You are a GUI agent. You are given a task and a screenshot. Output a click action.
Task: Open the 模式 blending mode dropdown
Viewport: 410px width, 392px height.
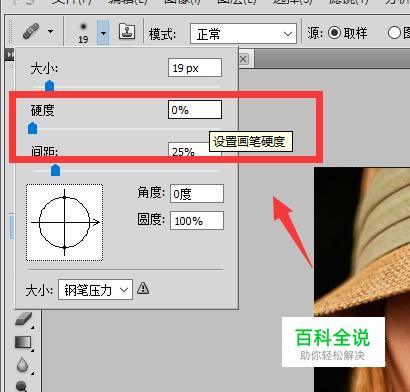tap(243, 34)
